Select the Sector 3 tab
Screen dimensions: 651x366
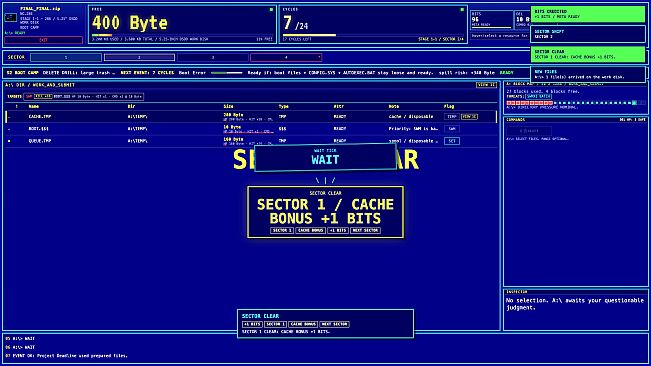(x=213, y=57)
